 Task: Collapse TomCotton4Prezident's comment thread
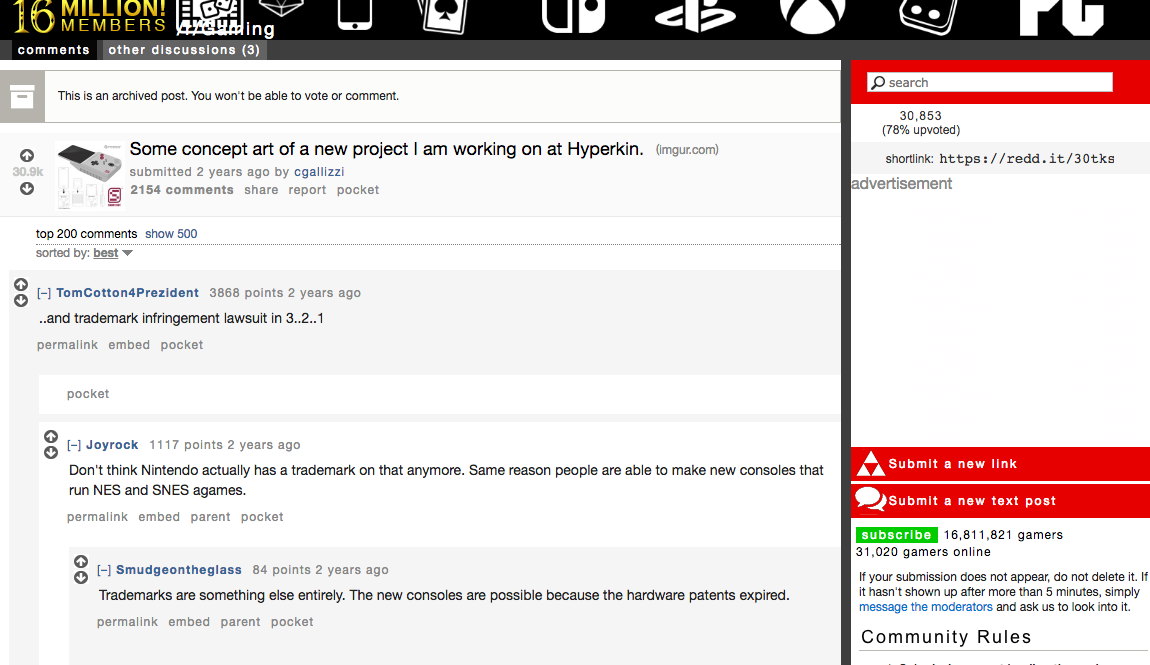tap(44, 293)
